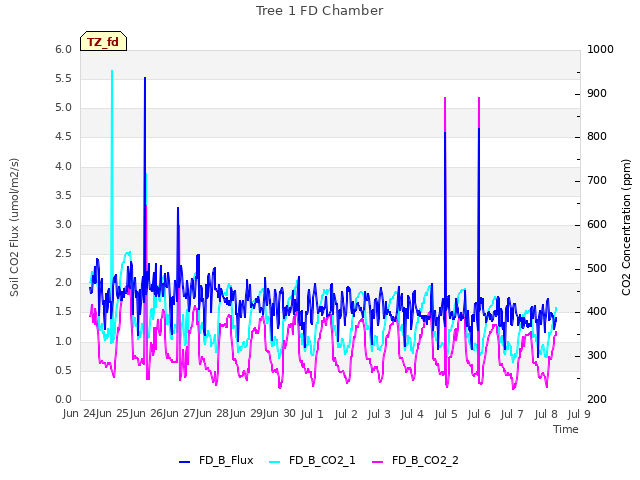Click the cyan FD_B_CO2_1 legend swatch

click(x=275, y=462)
